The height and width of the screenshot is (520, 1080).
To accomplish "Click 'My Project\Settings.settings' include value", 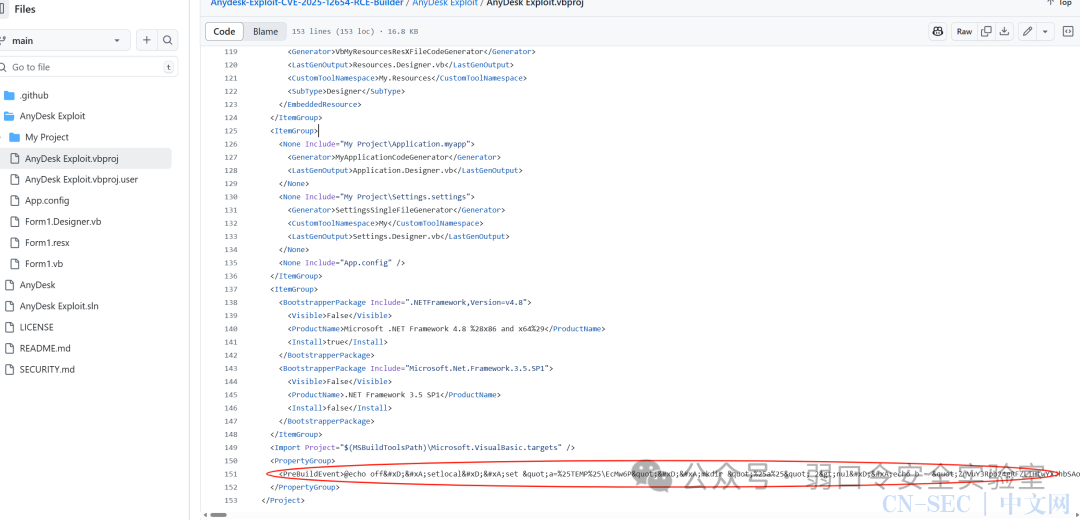I will (x=405, y=197).
